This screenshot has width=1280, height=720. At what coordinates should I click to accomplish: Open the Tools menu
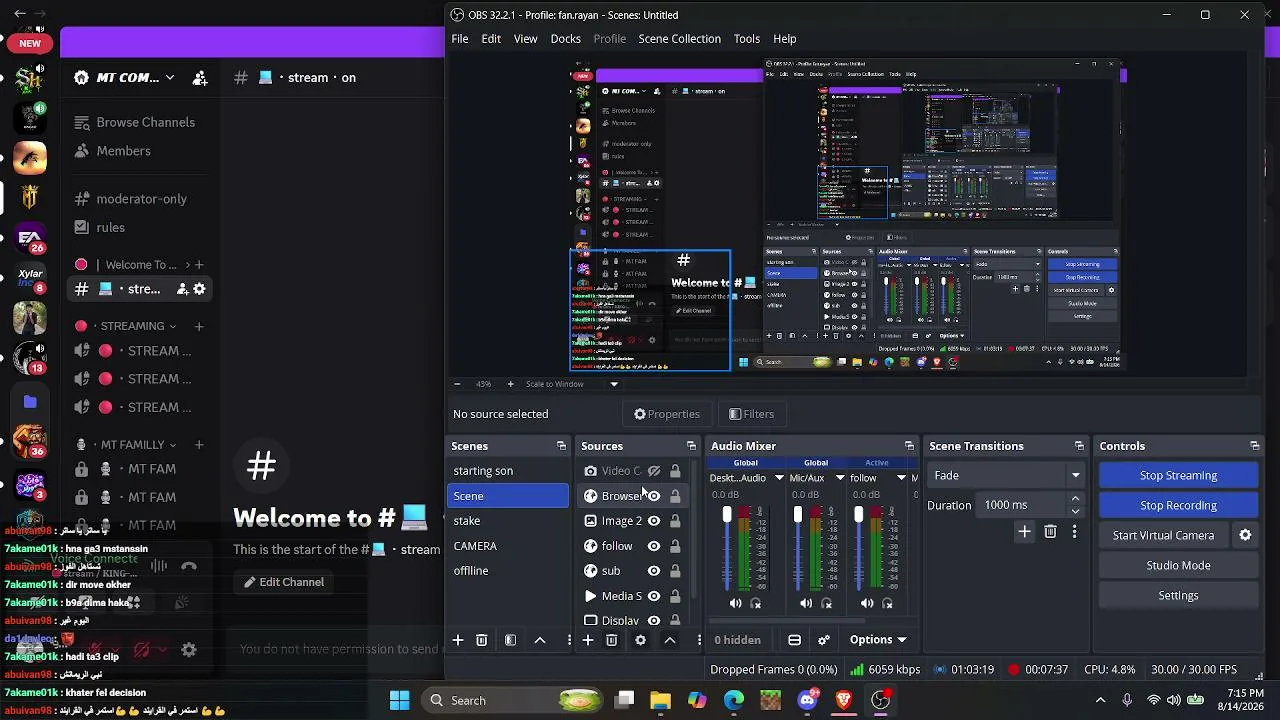[x=747, y=39]
